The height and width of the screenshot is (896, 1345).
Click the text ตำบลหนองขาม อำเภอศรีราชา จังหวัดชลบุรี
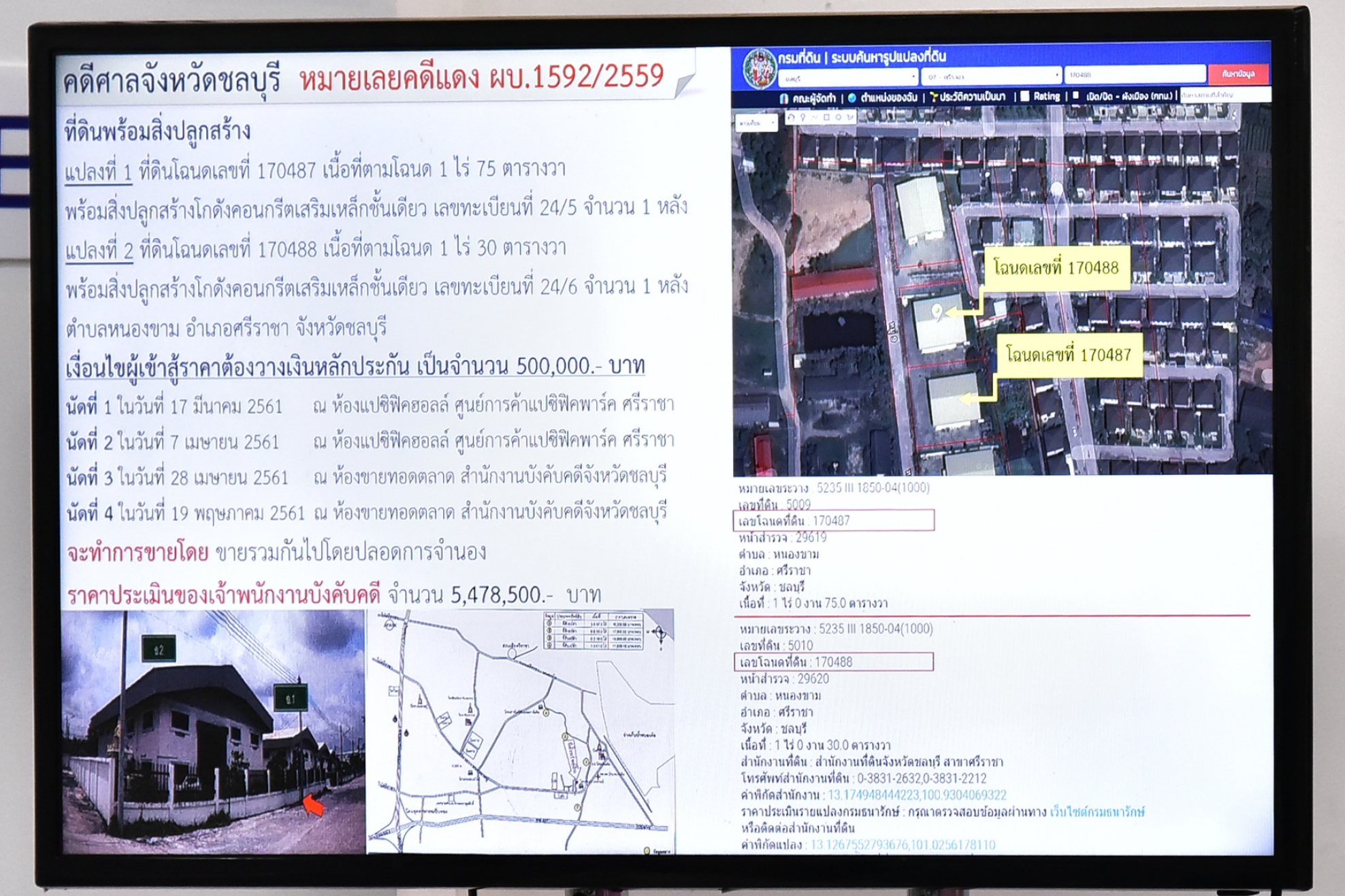coord(226,329)
